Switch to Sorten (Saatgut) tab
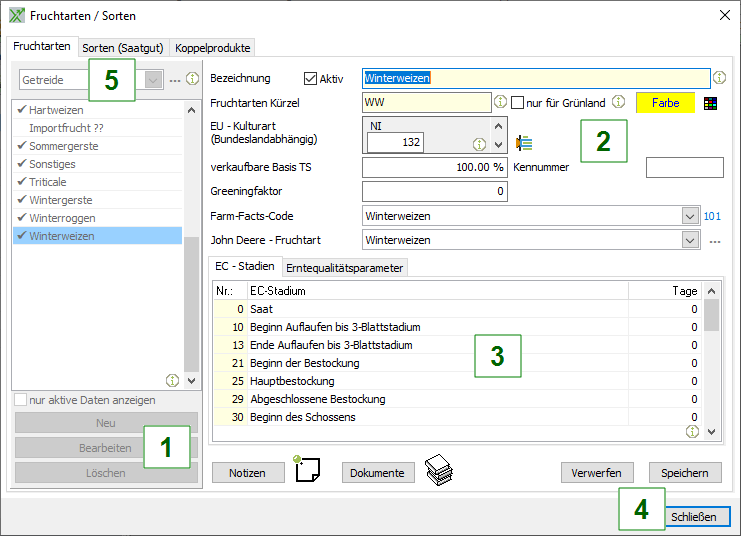Viewport: 741px width, 536px height. (124, 47)
